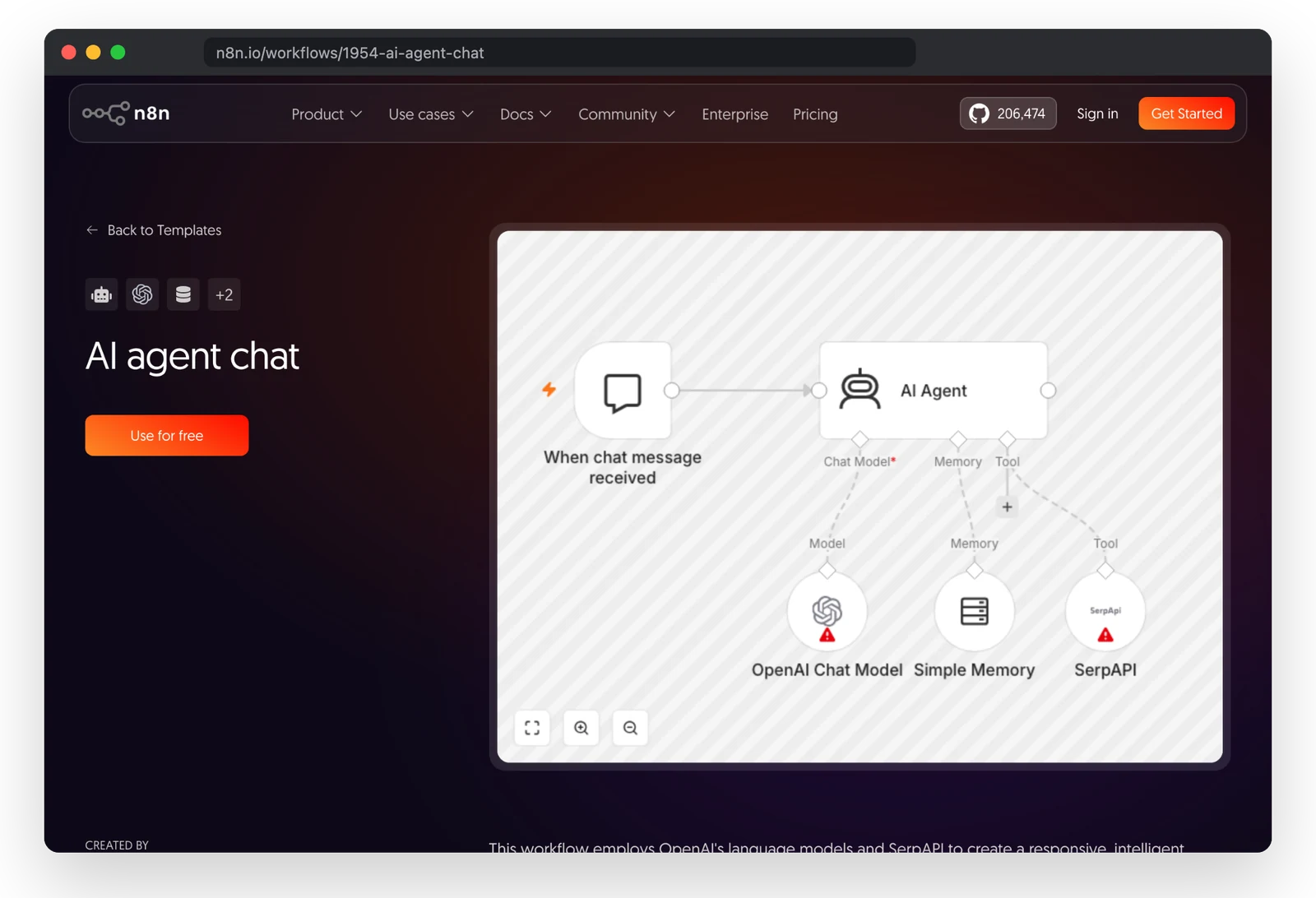Viewport: 1316px width, 898px height.
Task: Fit workflow to view with fullscreen icon
Action: point(532,728)
